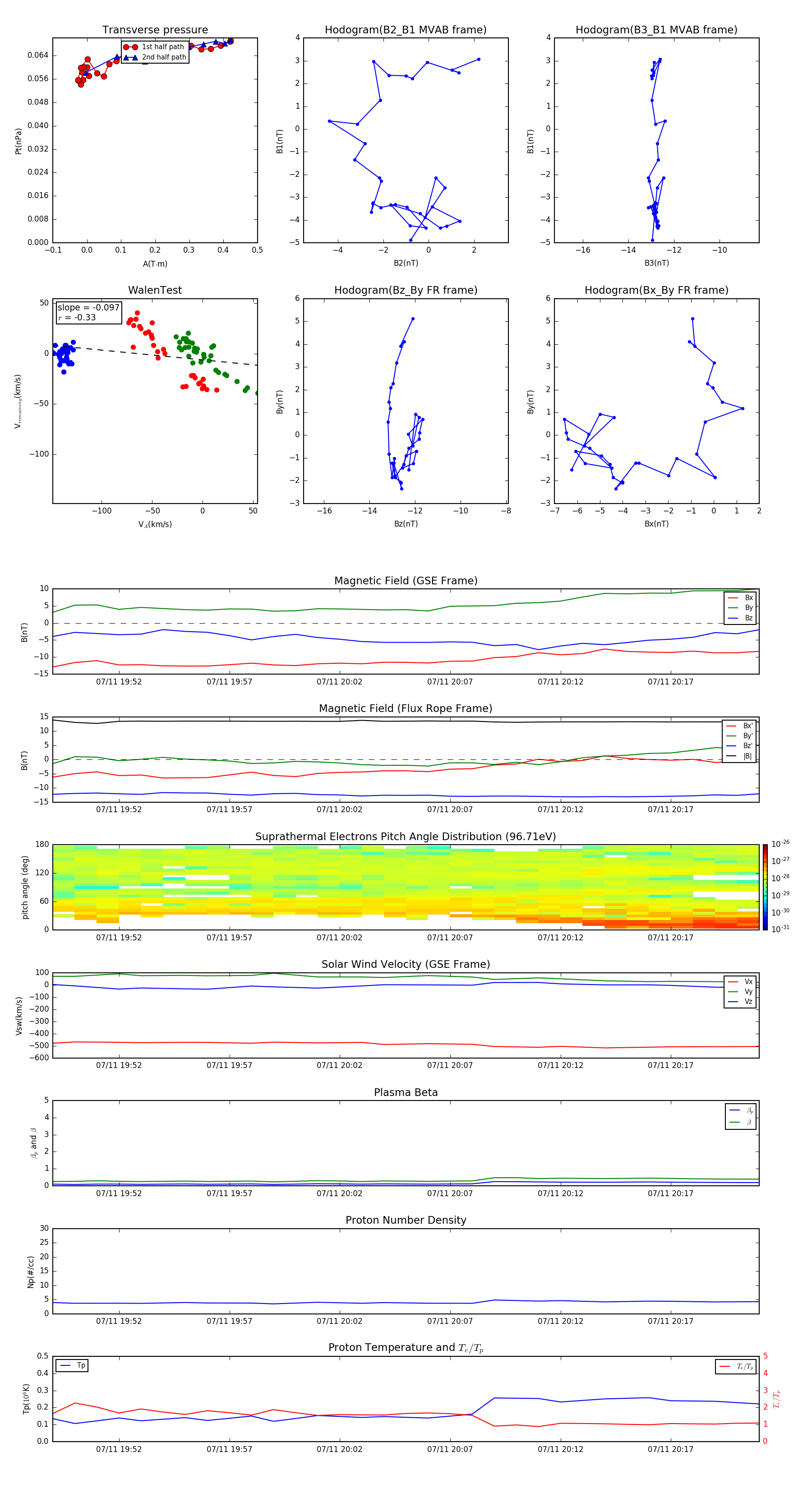Click the "Pt(nPa)" y-axis label
This screenshot has width=812, height=1489.
click(x=18, y=141)
